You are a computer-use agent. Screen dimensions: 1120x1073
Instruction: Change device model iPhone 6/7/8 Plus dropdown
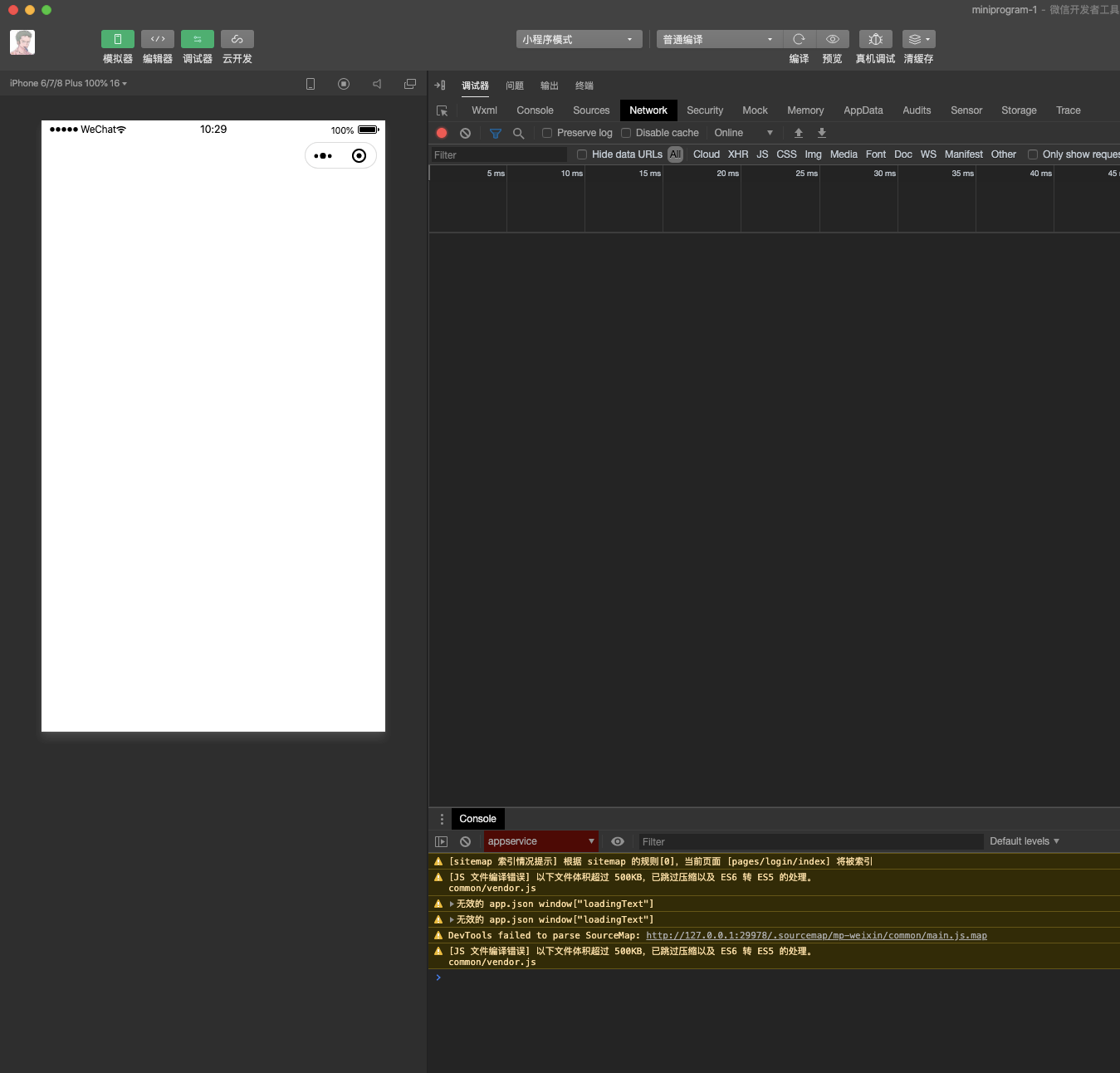pyautogui.click(x=68, y=83)
